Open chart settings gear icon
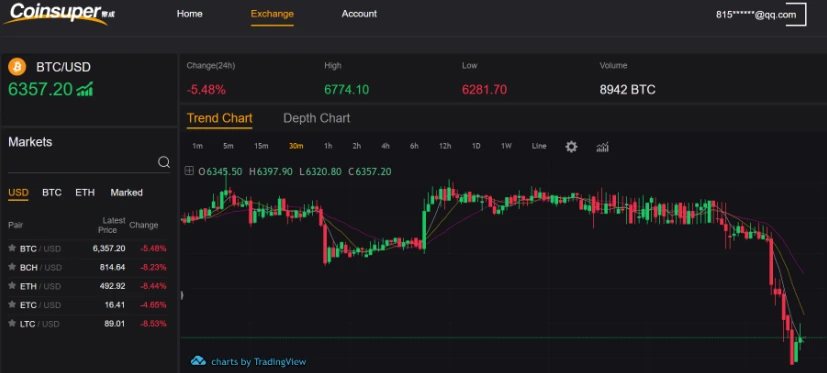Image resolution: width=827 pixels, height=373 pixels. [571, 147]
